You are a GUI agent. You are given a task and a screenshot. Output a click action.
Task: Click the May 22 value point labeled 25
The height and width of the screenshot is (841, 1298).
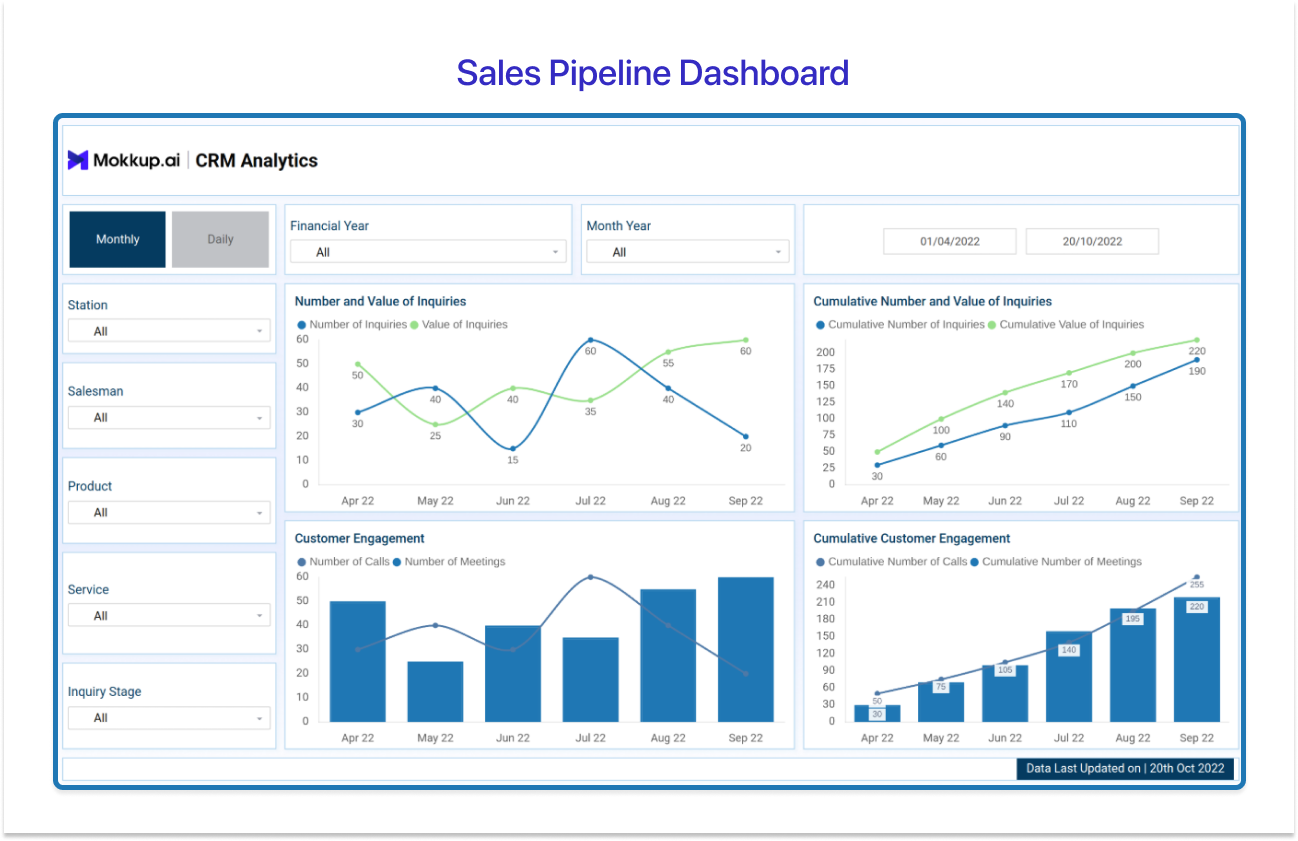(x=435, y=424)
